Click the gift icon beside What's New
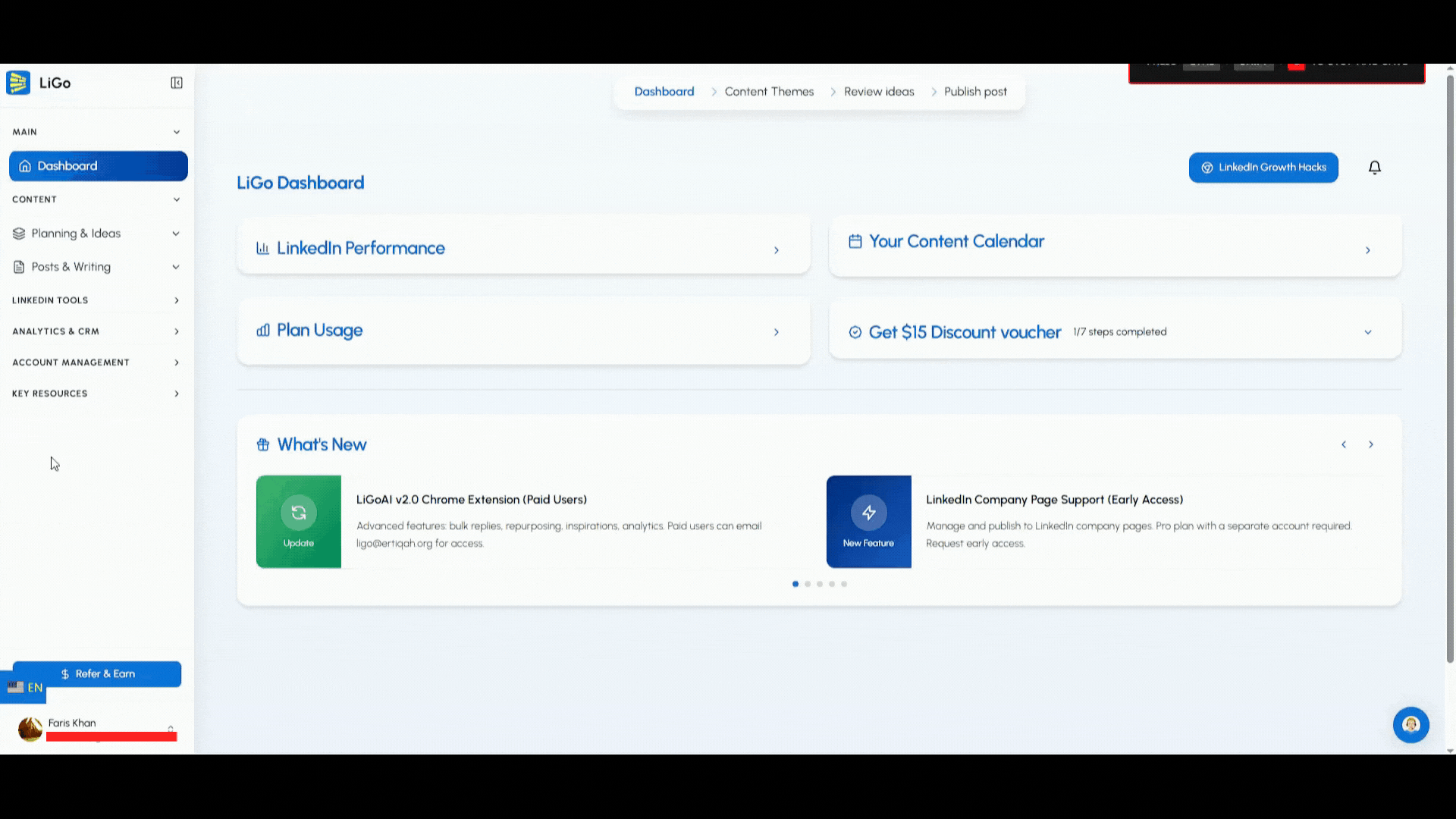Viewport: 1456px width, 819px height. coord(263,444)
